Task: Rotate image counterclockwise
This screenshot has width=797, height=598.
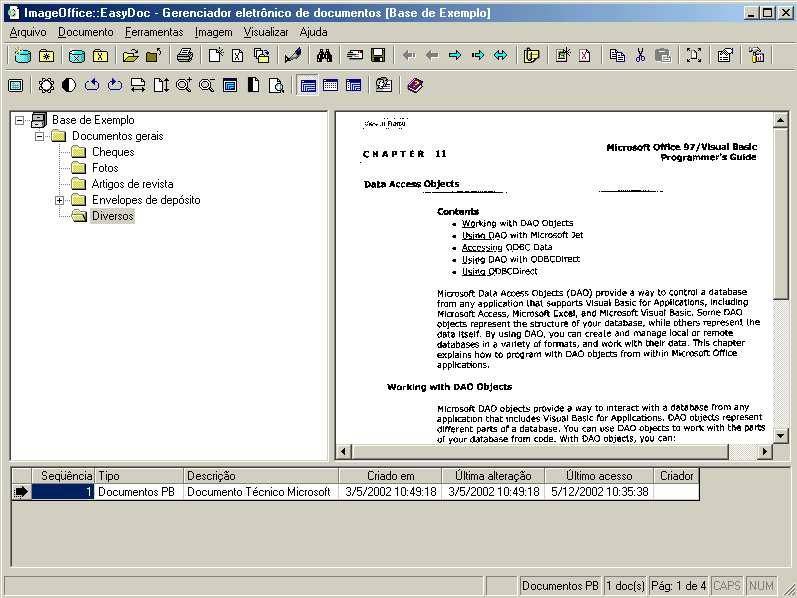Action: tap(92, 85)
